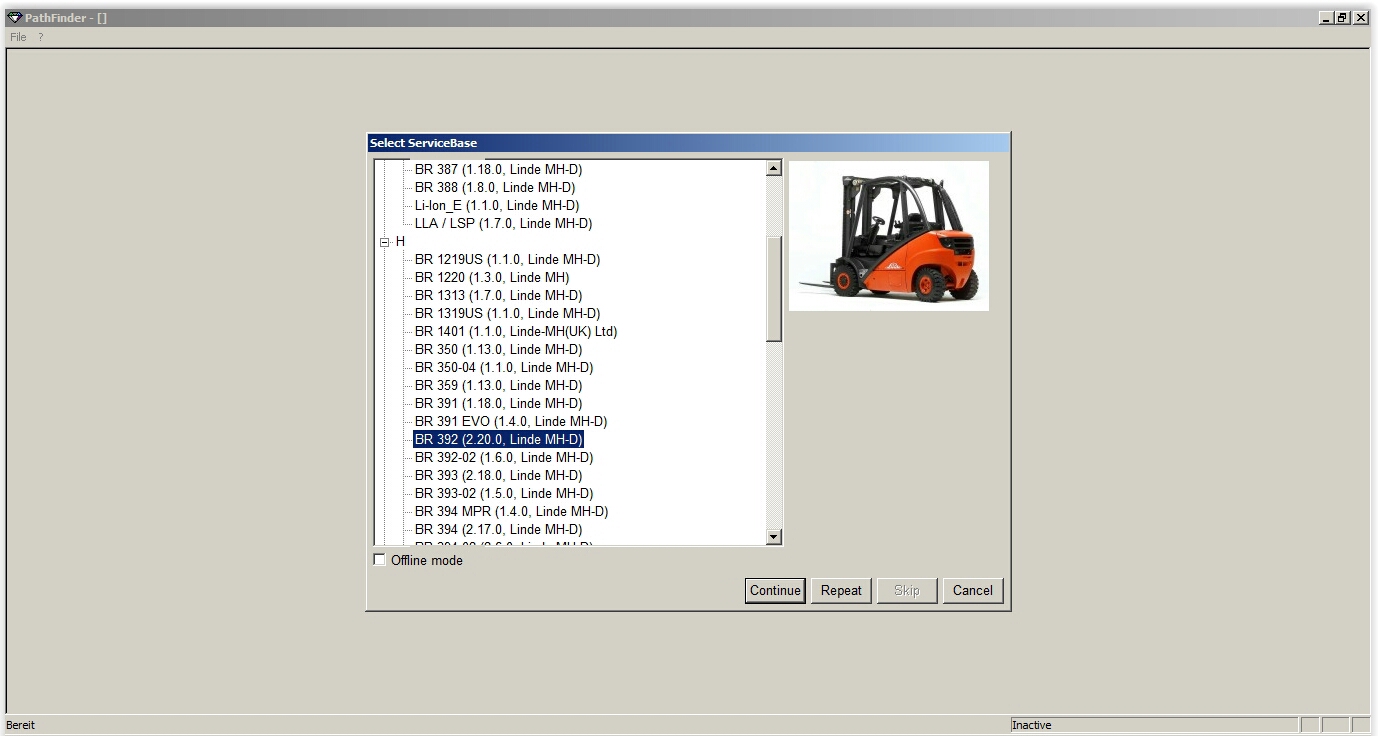Select BR 1220 (1.3.0, Linde MH)
Viewport: 1379px width, 736px height.
pos(492,278)
